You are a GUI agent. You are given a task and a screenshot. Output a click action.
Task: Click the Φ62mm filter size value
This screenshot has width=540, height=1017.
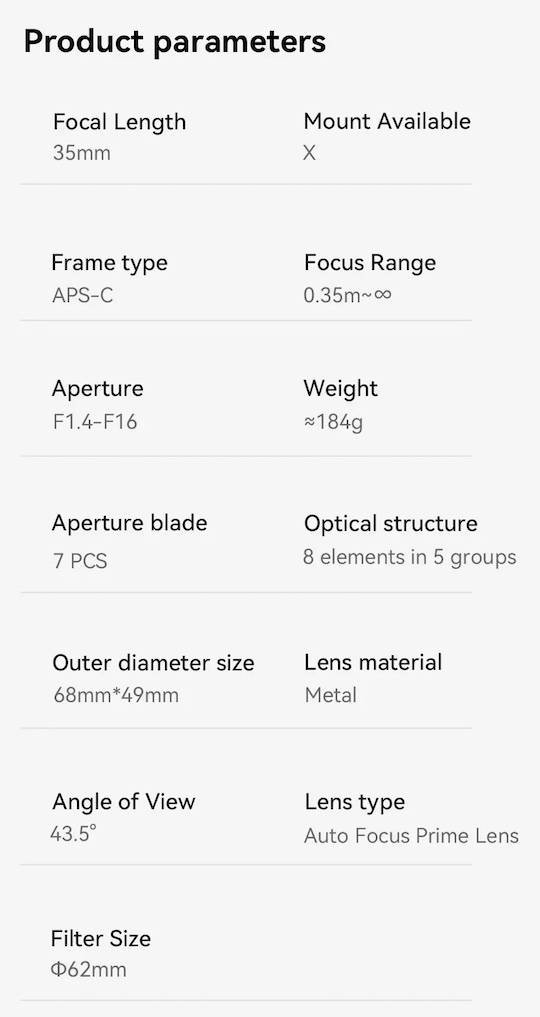point(89,970)
